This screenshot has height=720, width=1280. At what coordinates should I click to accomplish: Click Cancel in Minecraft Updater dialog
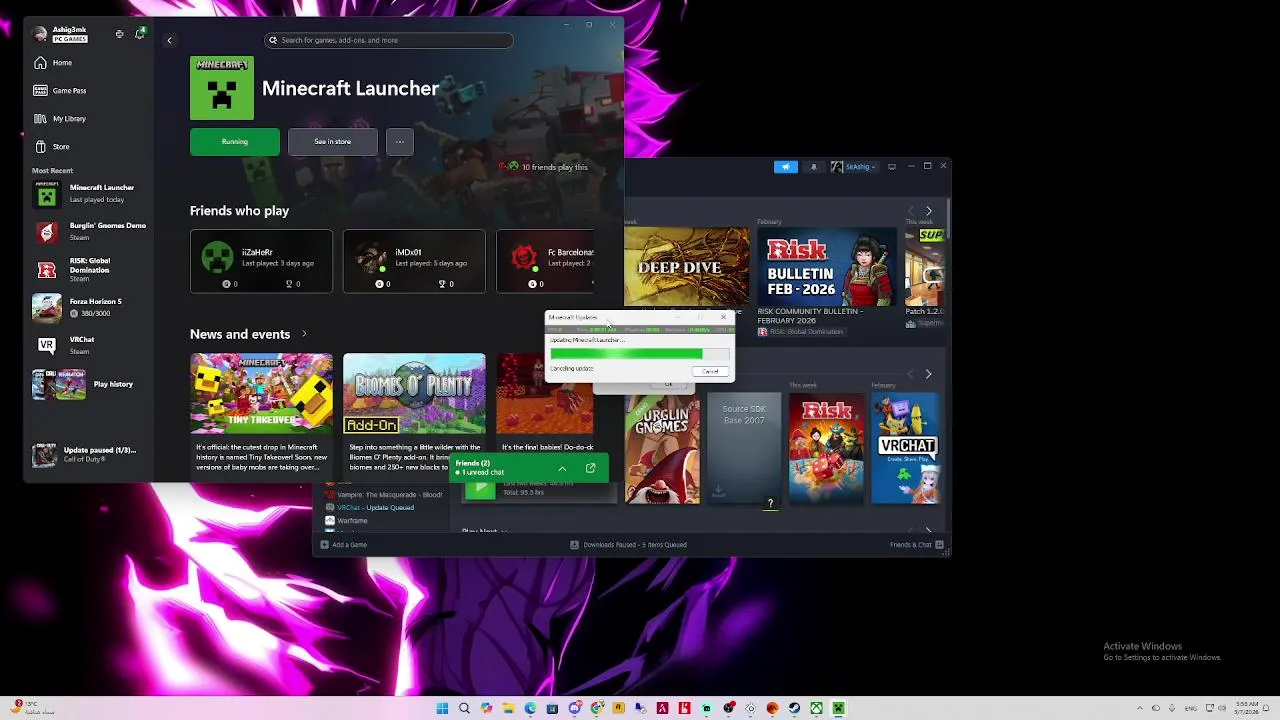(710, 371)
